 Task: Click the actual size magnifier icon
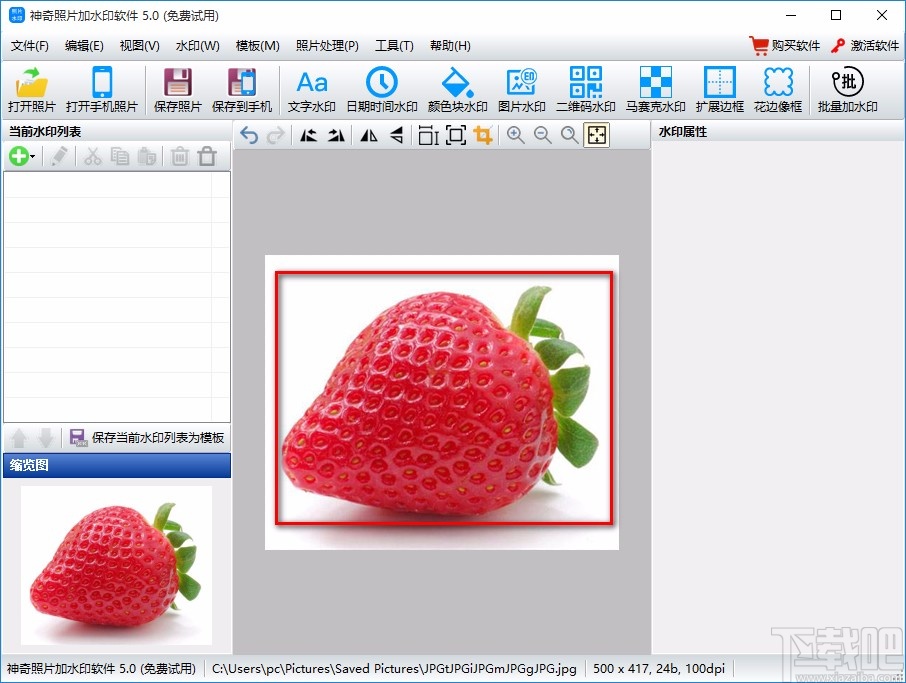pyautogui.click(x=570, y=136)
